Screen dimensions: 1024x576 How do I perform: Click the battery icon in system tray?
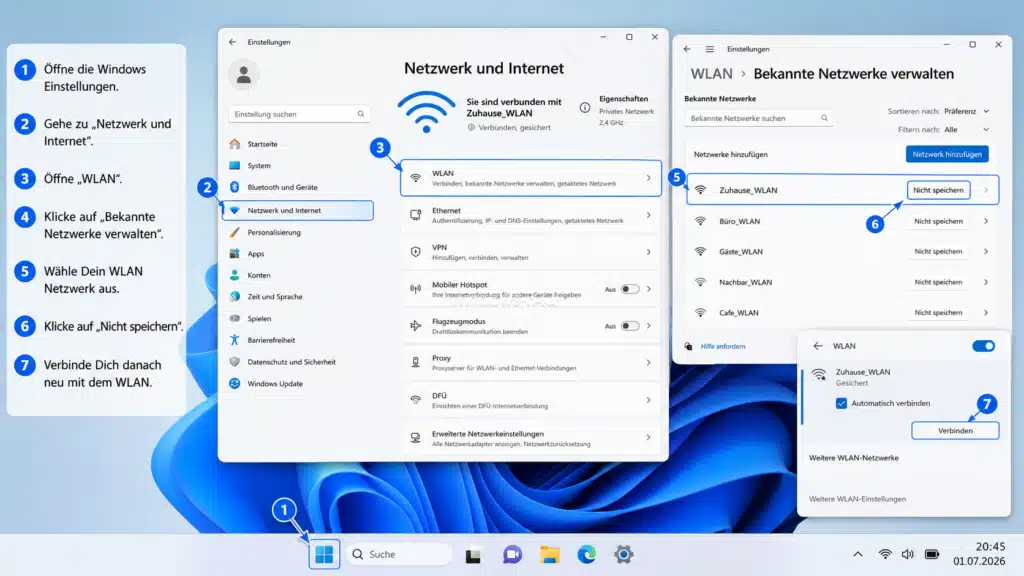pyautogui.click(x=932, y=554)
